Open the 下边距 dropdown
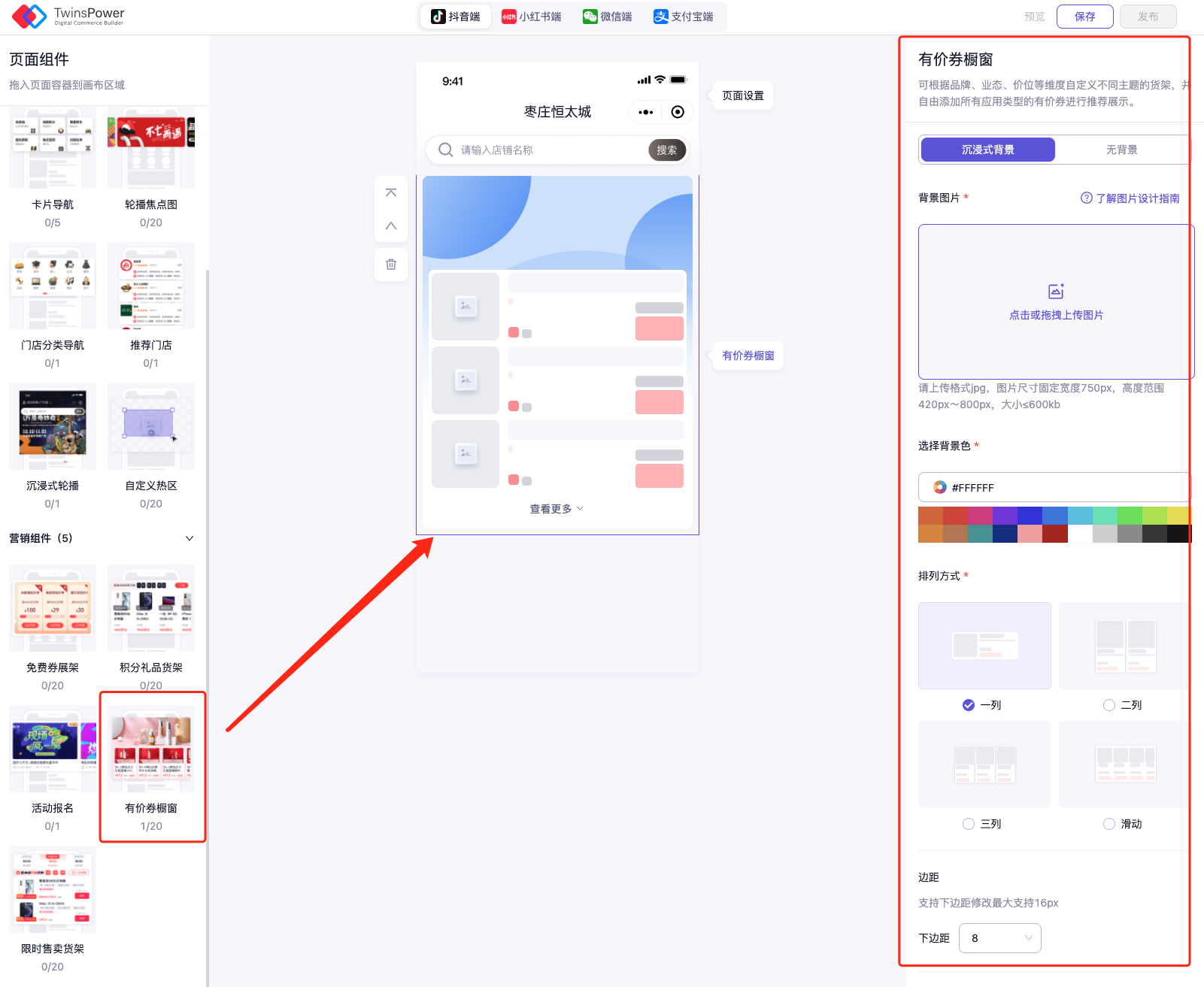The height and width of the screenshot is (987, 1204). click(x=999, y=938)
